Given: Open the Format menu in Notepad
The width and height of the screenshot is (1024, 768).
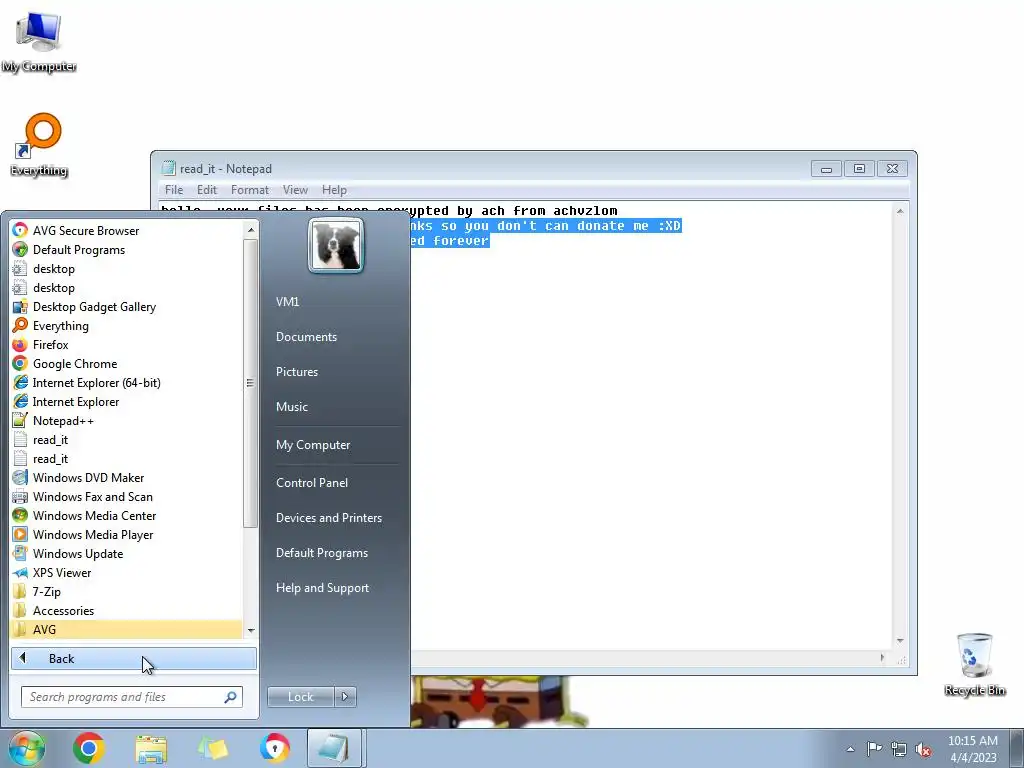Looking at the screenshot, I should click(249, 189).
